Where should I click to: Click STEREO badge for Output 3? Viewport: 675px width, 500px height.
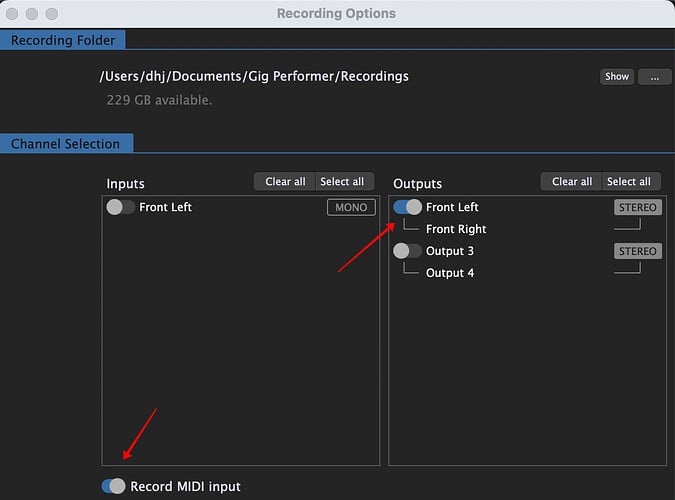636,252
